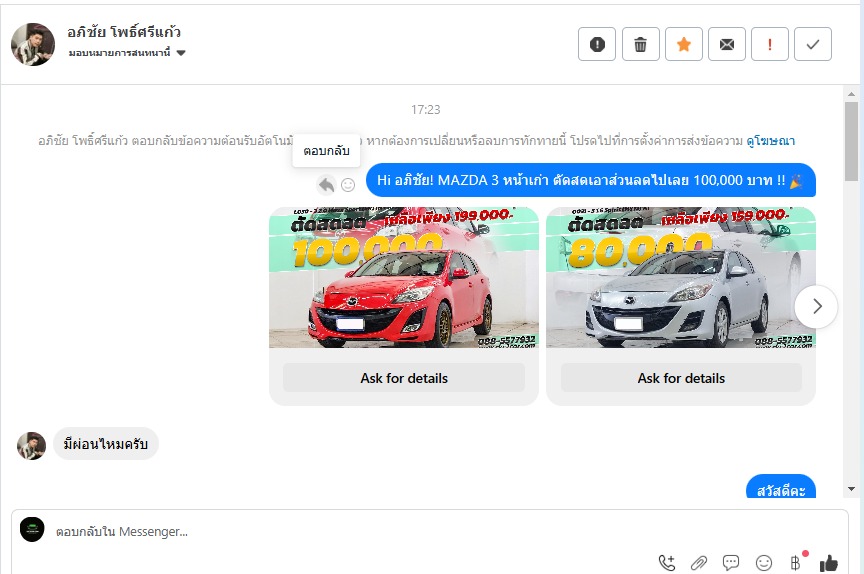The height and width of the screenshot is (574, 864).
Task: Attach a file with paperclip icon
Action: point(699,562)
